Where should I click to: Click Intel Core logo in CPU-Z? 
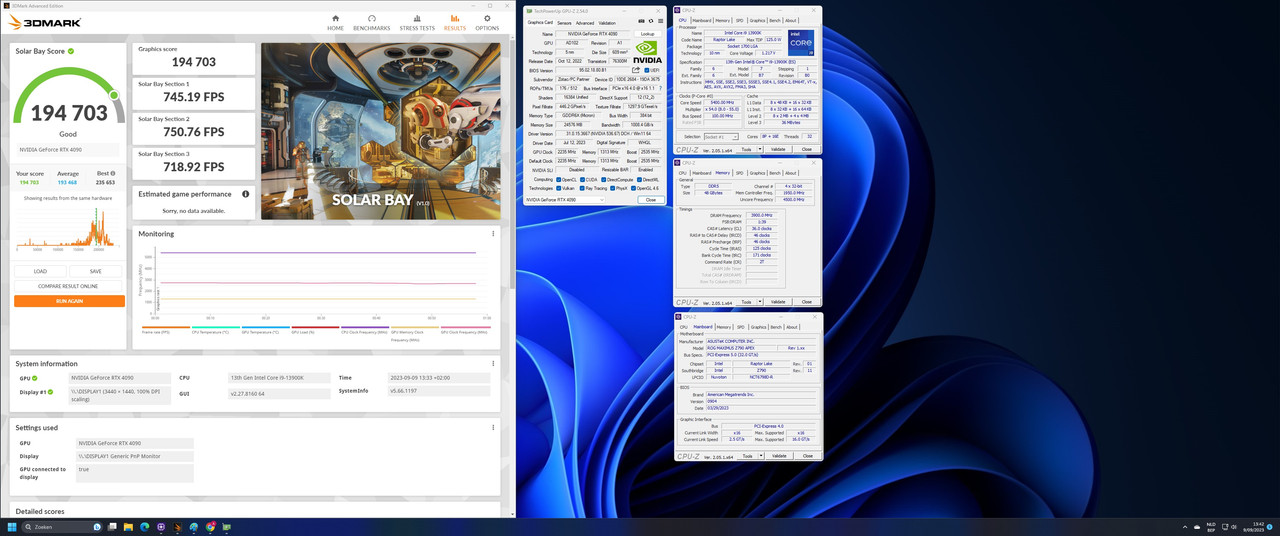tap(801, 43)
